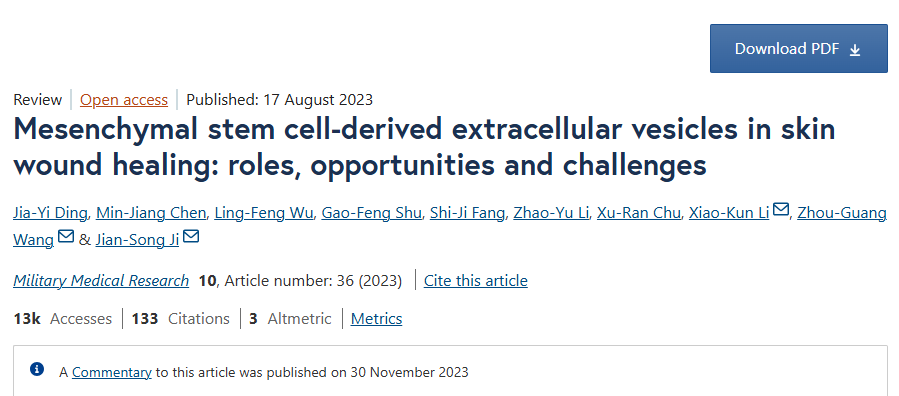Click the Xiao-Kun Li author name
This screenshot has width=899, height=396.
729,213
